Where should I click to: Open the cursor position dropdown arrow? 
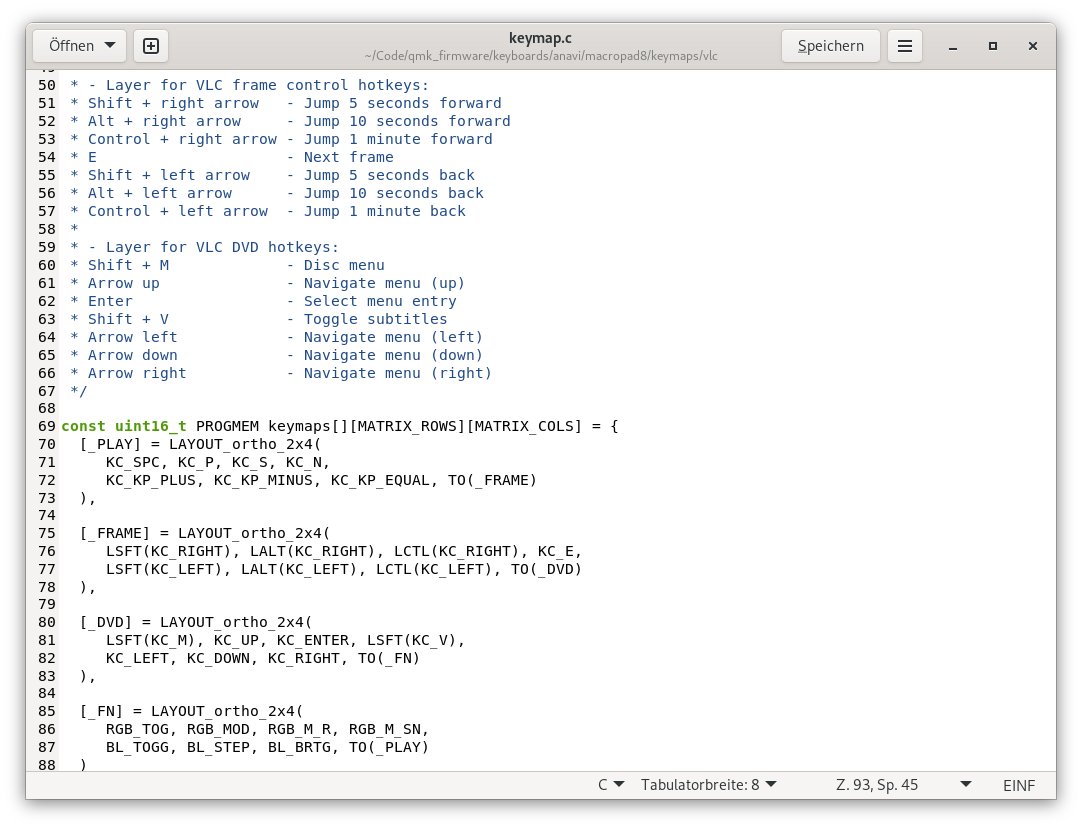point(966,785)
